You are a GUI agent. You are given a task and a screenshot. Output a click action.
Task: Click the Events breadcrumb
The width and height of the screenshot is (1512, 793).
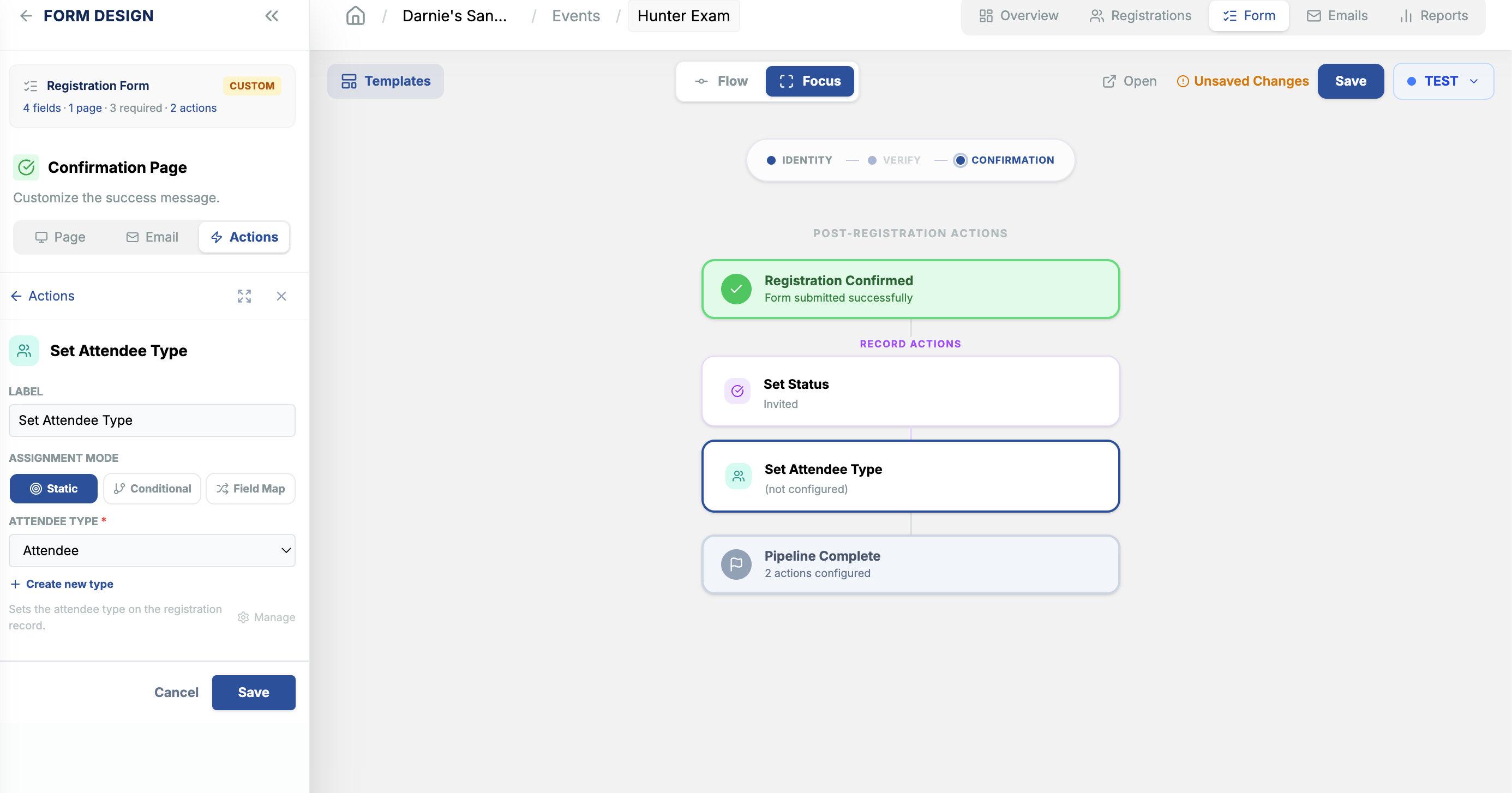575,16
